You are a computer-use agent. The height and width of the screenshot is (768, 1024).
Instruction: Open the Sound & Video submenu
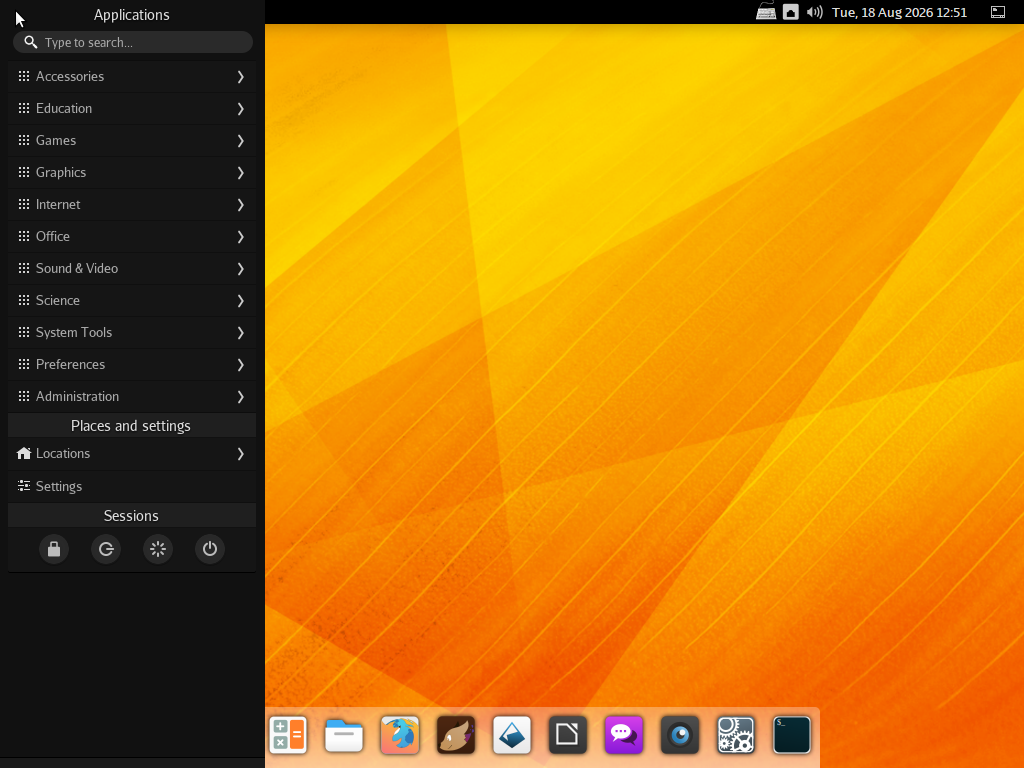coord(132,268)
